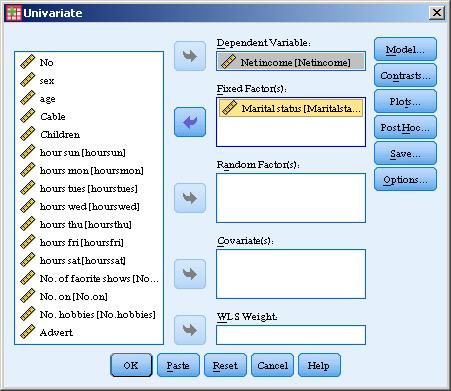Image resolution: width=451 pixels, height=391 pixels.
Task: Click the arrow button beside Dependent Variable
Action: (190, 56)
